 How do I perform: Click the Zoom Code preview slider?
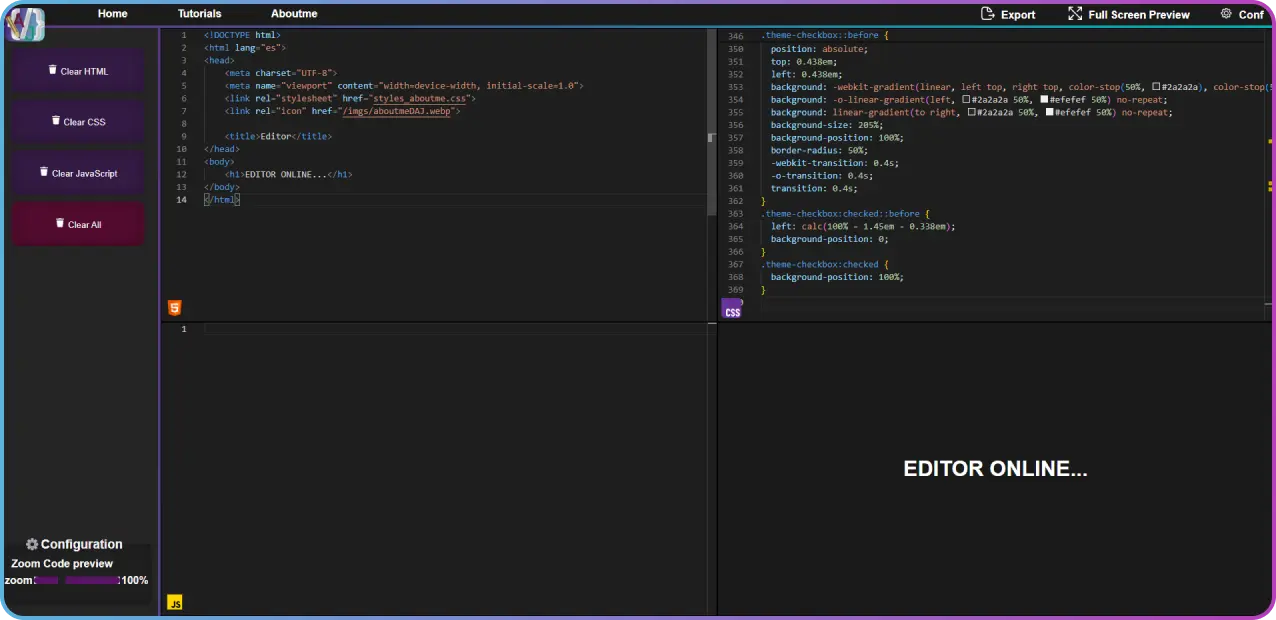[x=77, y=580]
